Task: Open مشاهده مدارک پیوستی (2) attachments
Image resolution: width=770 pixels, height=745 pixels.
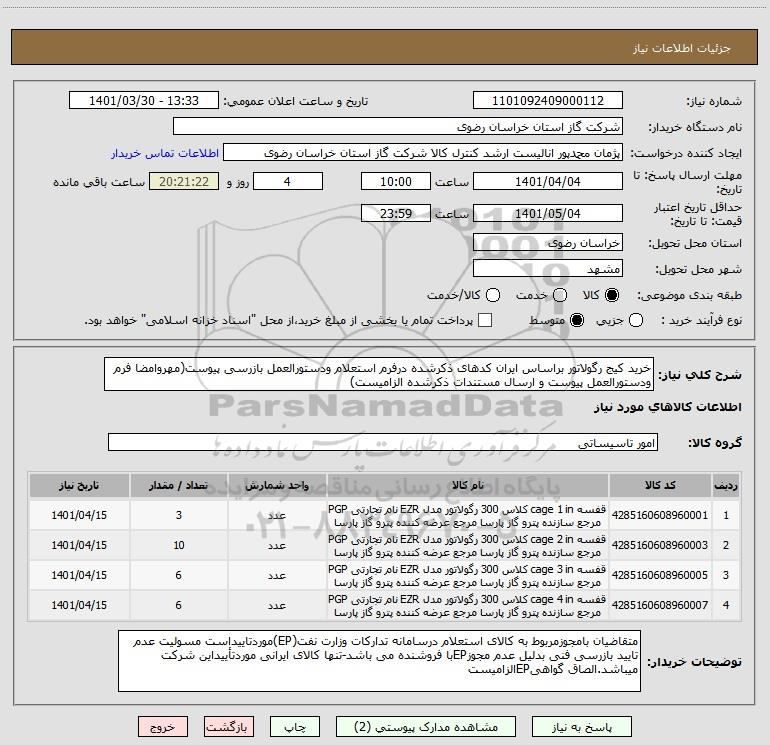Action: point(425,727)
